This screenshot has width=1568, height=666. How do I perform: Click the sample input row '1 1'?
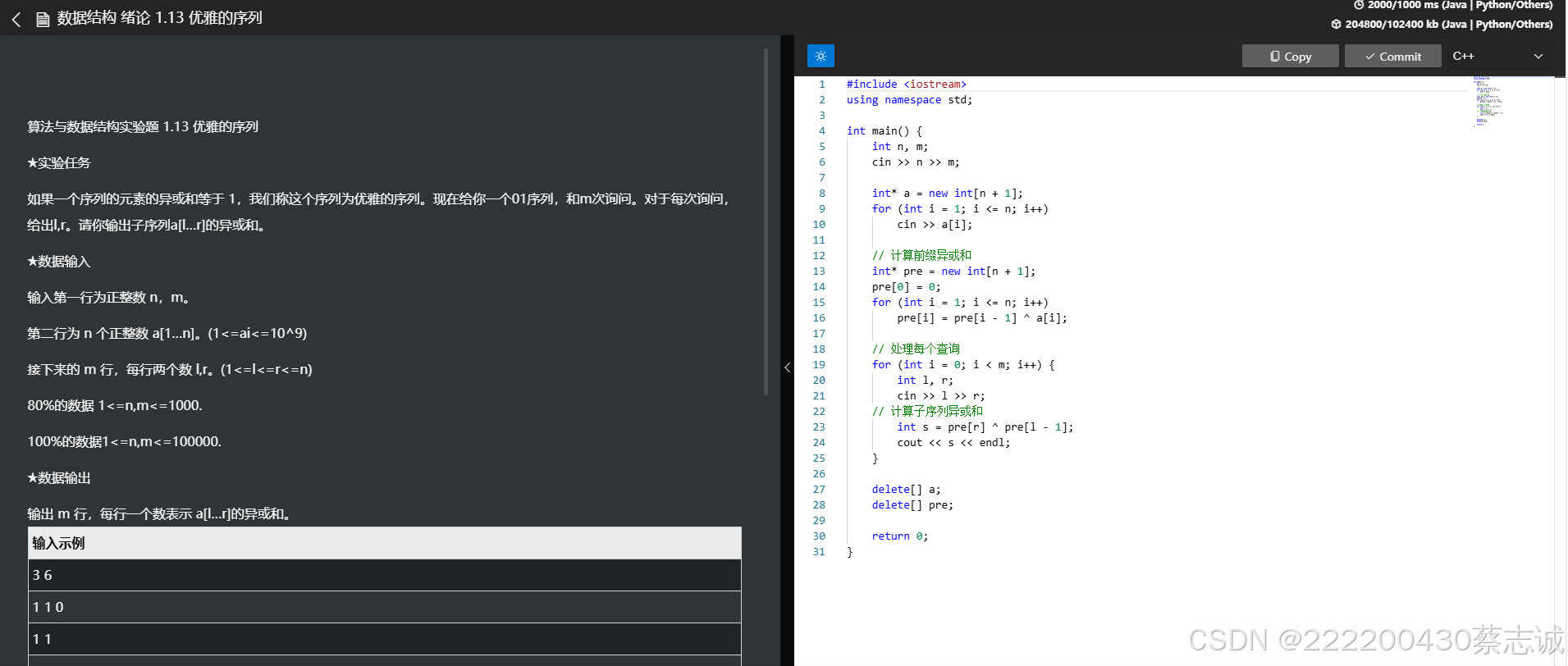pos(385,639)
